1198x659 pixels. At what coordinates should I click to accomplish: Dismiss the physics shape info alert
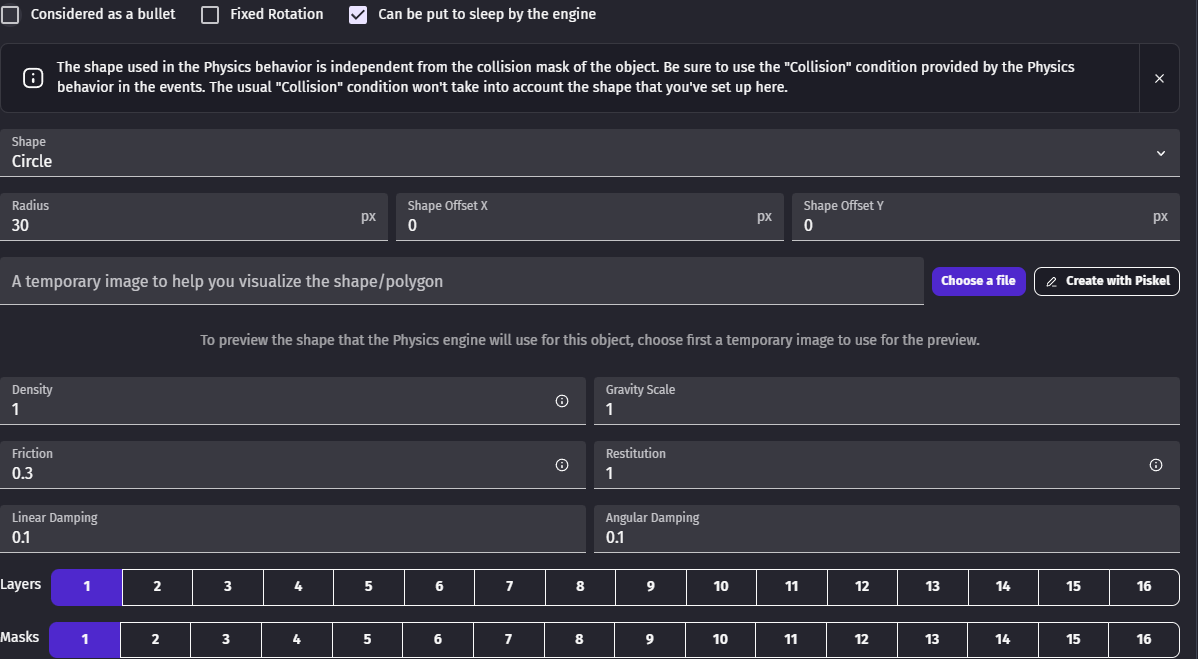tap(1159, 78)
